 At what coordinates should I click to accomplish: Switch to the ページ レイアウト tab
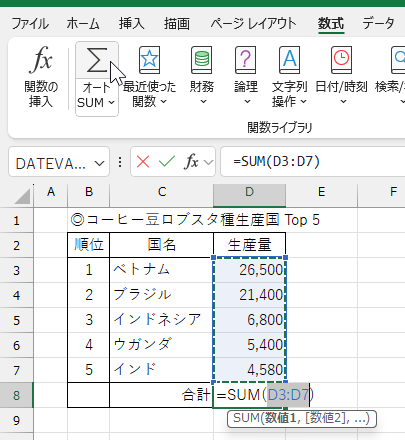(253, 24)
